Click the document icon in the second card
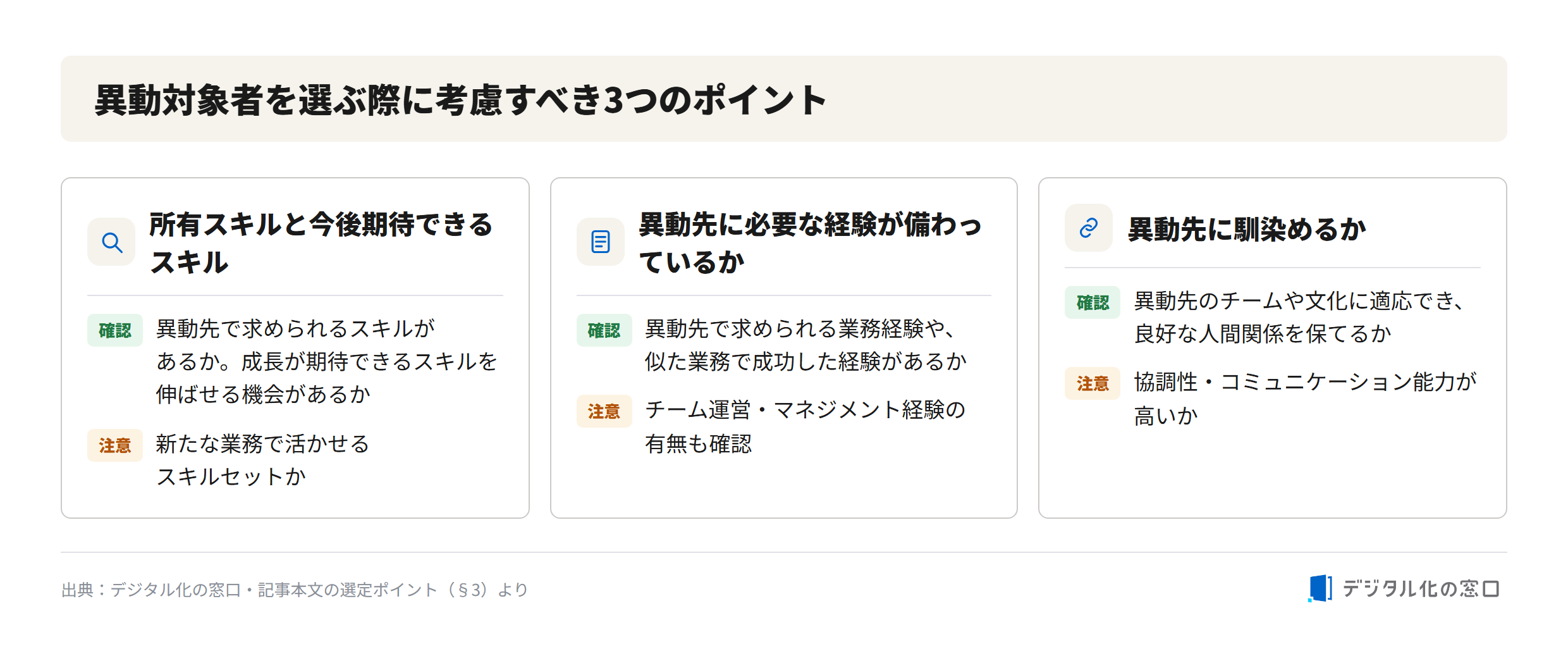This screenshot has height=663, width=1568. point(601,242)
